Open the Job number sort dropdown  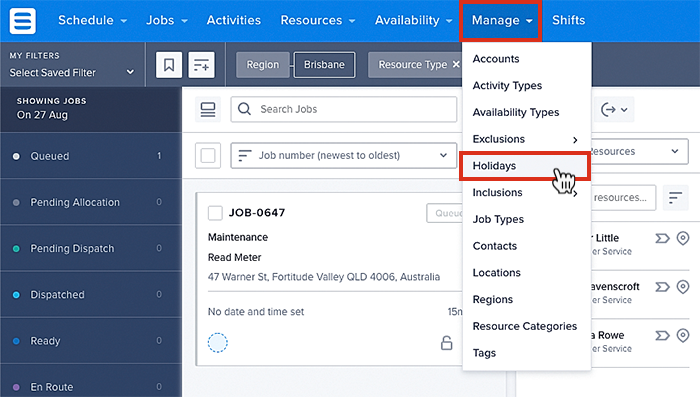(x=344, y=155)
